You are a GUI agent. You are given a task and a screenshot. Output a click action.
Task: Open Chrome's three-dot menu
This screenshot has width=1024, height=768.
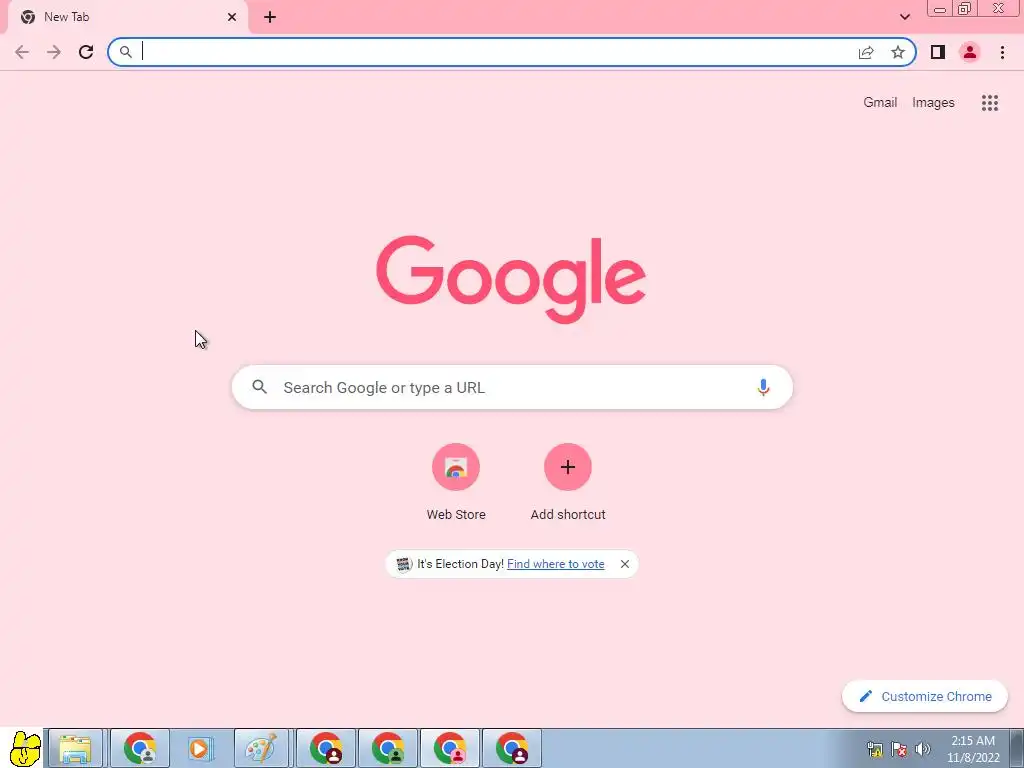[1002, 52]
